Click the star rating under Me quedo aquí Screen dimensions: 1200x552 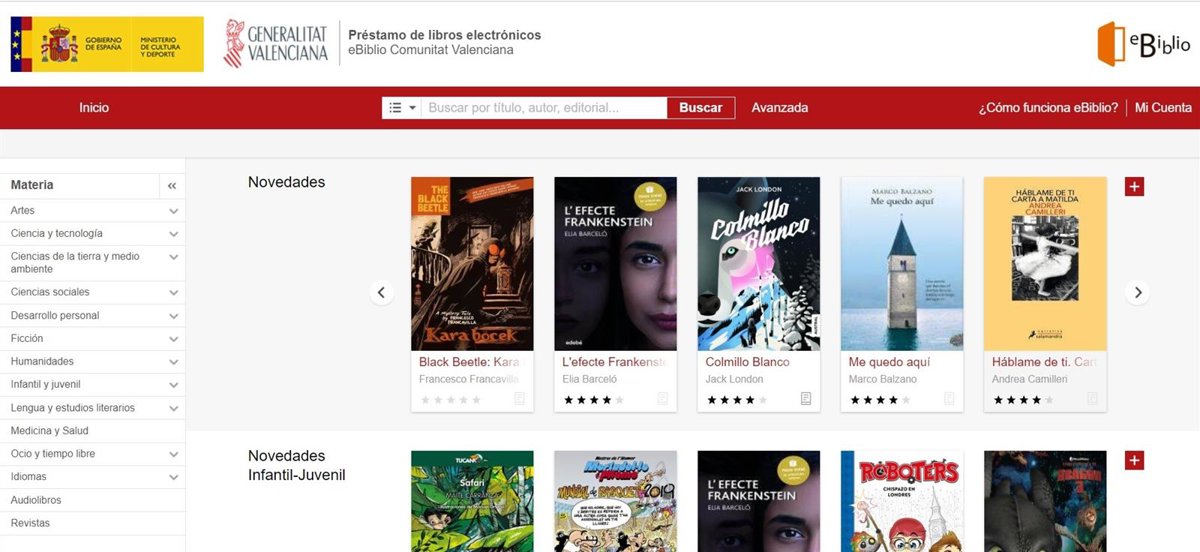tap(880, 400)
